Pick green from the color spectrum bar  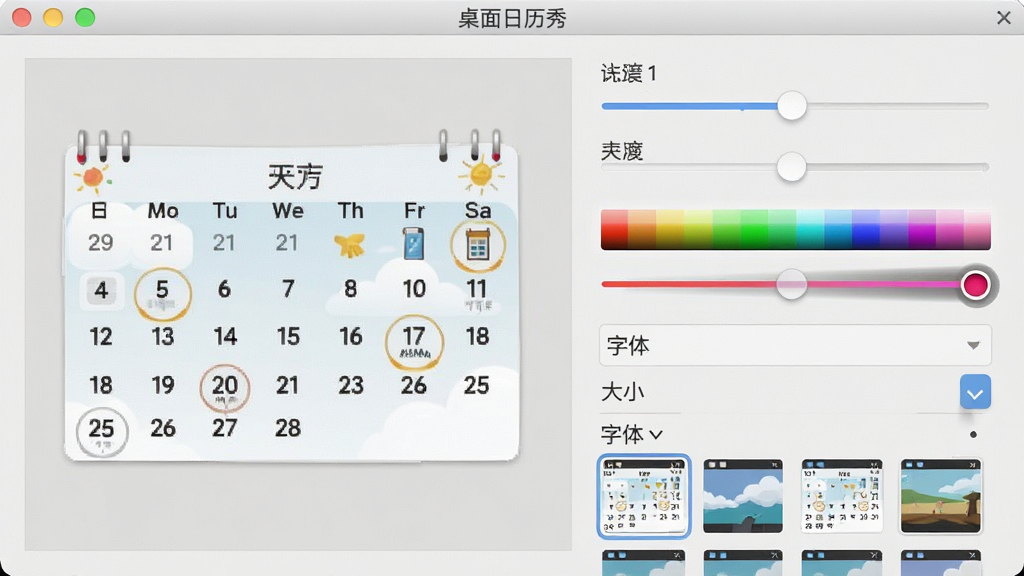[x=754, y=230]
